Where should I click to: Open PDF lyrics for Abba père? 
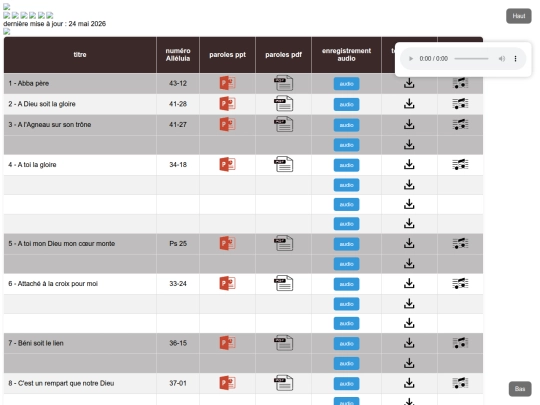coord(283,83)
